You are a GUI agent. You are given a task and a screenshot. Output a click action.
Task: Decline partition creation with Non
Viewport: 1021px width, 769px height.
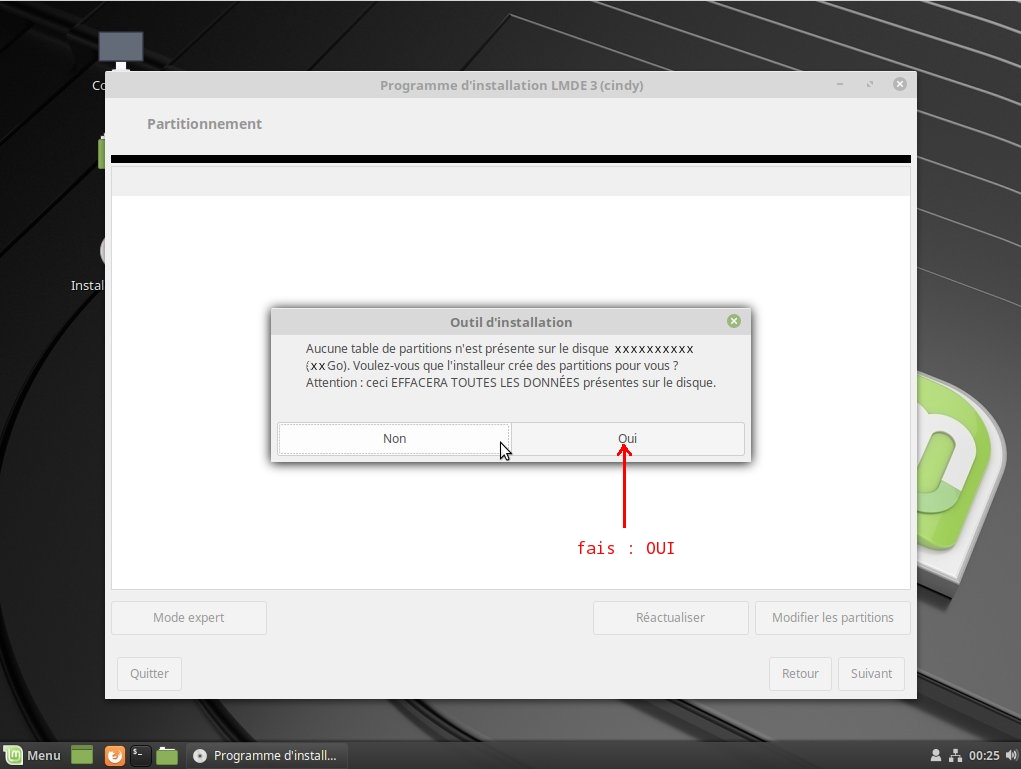pyautogui.click(x=394, y=439)
